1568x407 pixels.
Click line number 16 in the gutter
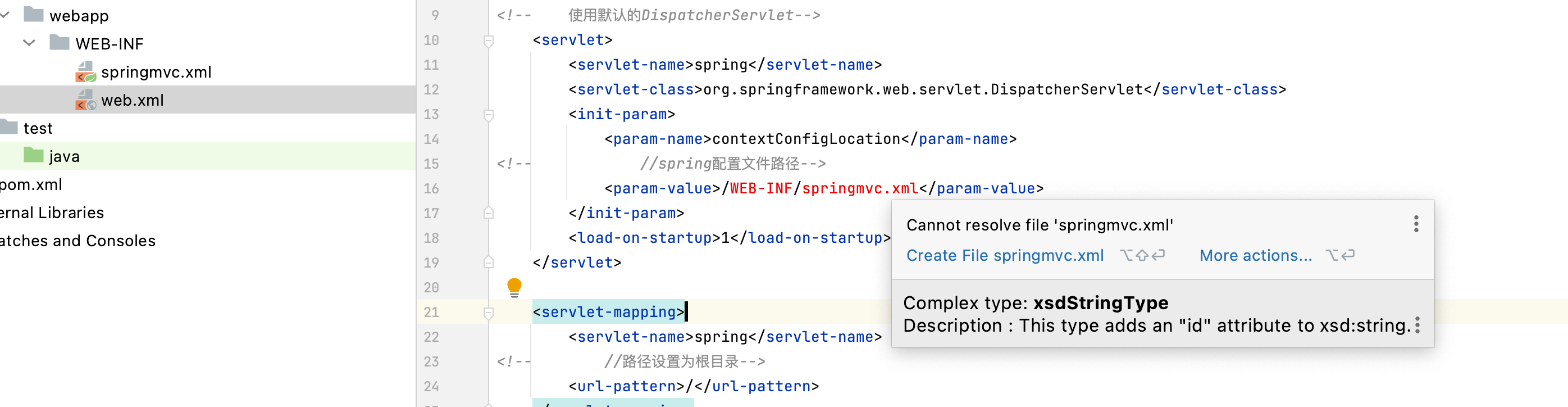click(431, 189)
